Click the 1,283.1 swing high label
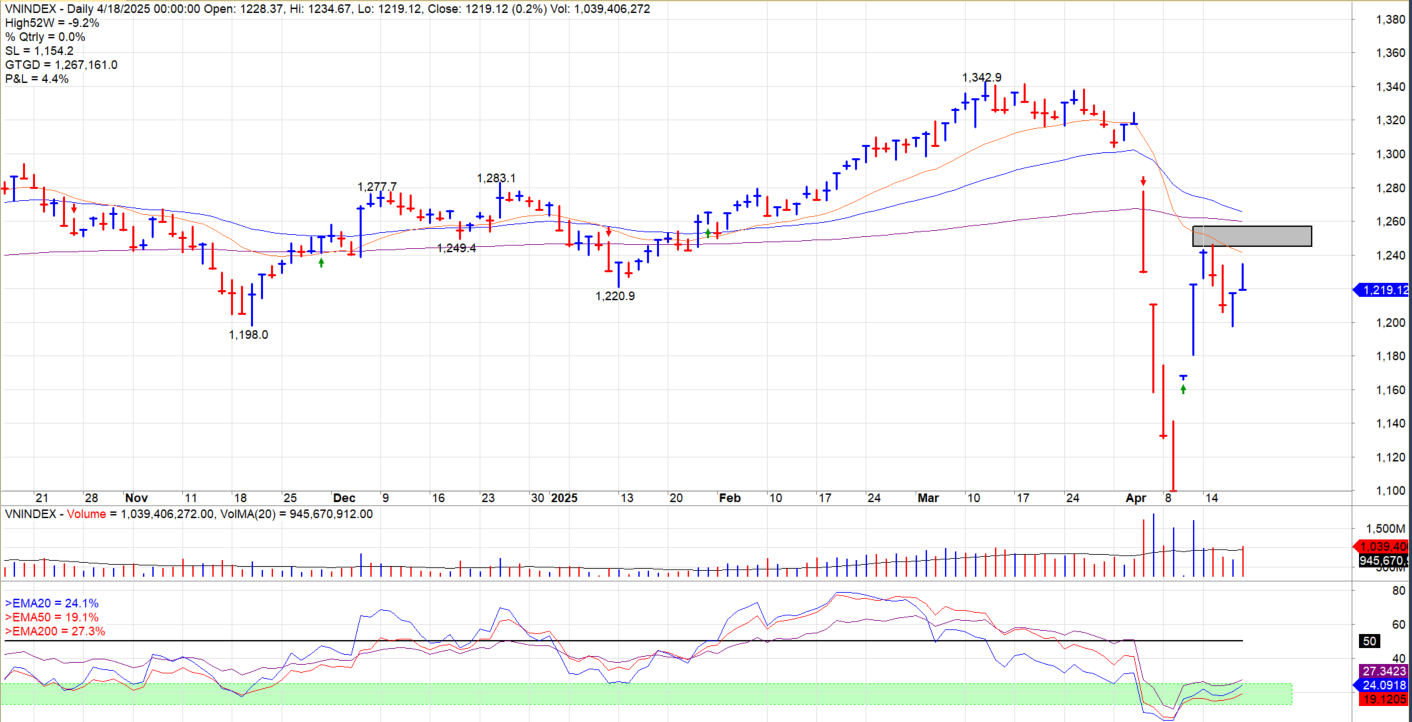 (496, 178)
